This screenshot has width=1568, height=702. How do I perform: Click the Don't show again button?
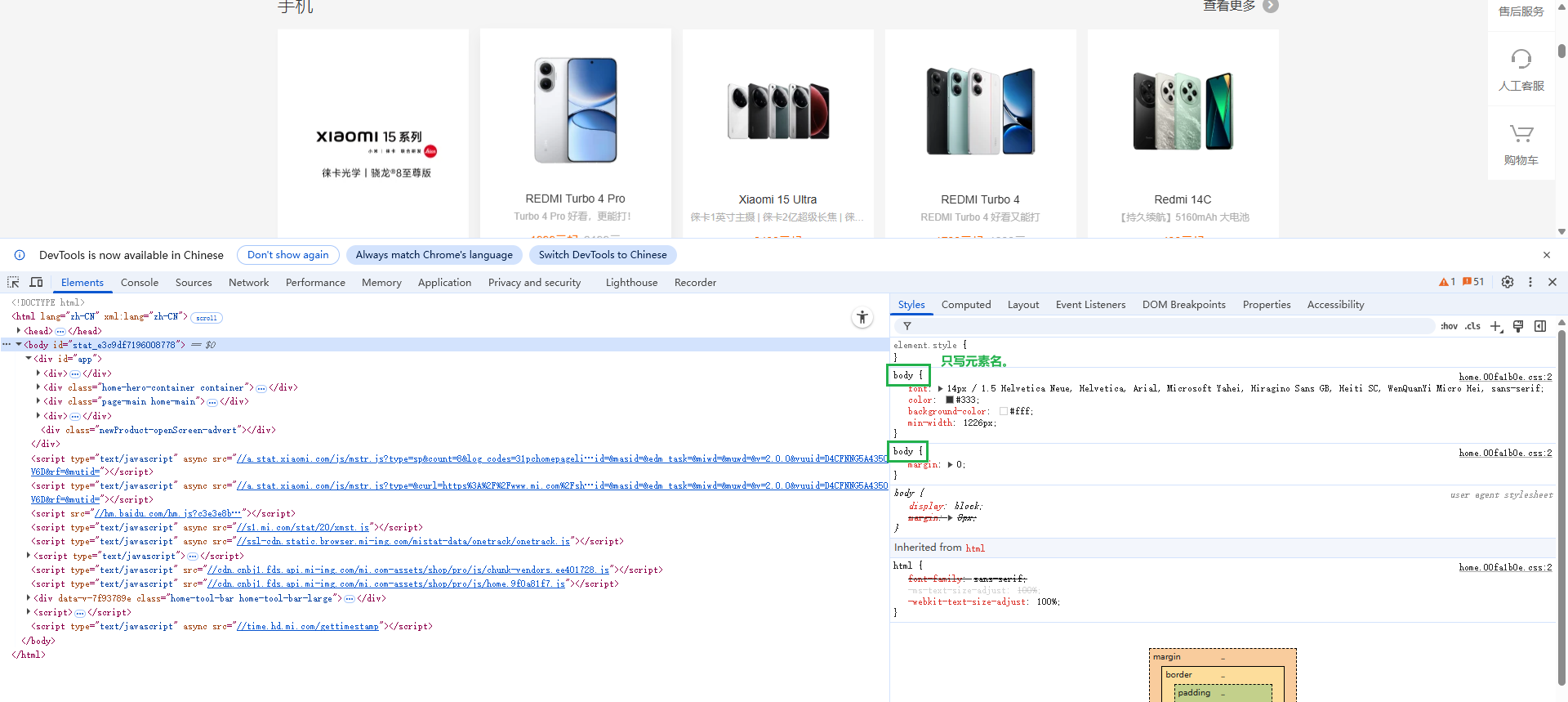pyautogui.click(x=288, y=255)
